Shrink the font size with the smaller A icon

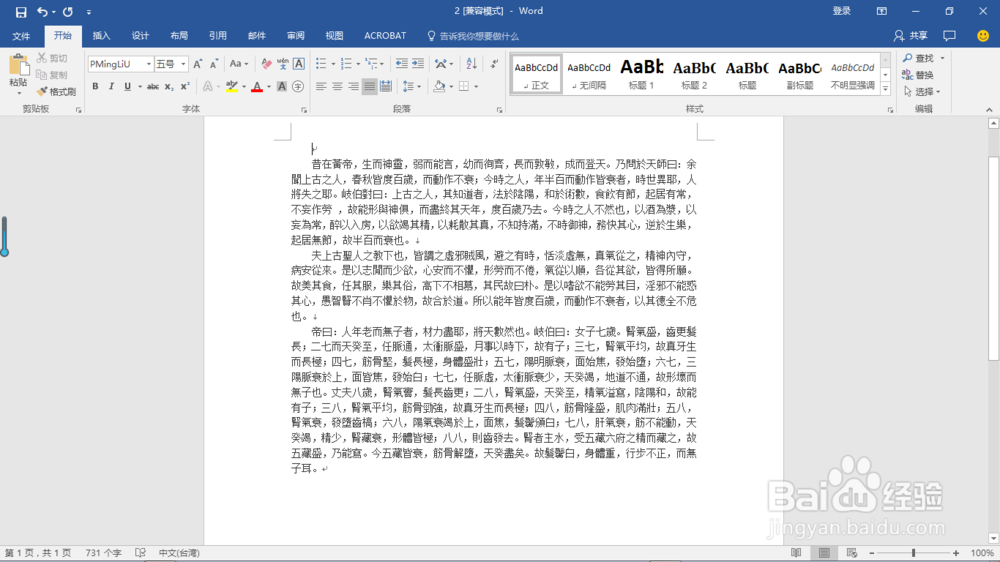(x=214, y=64)
